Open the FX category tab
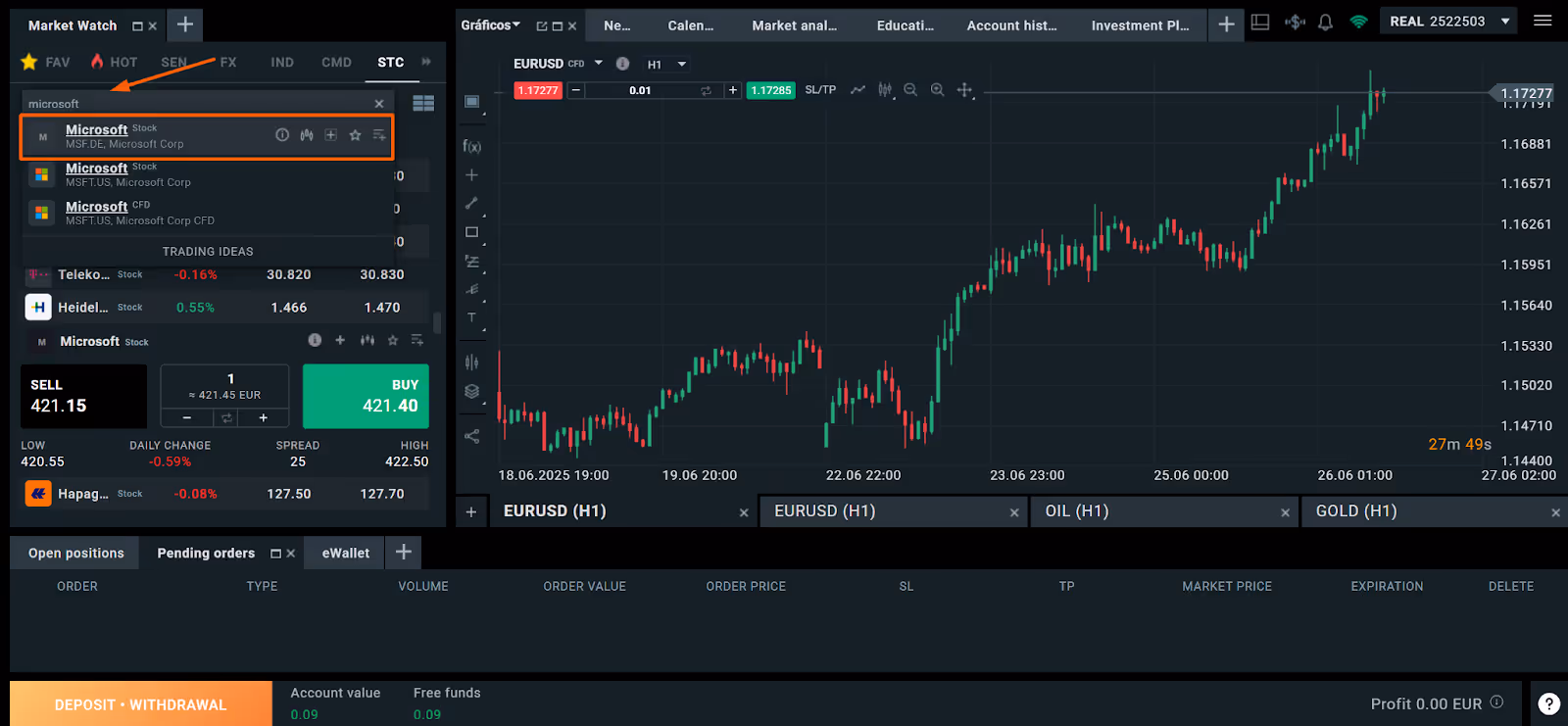This screenshot has height=726, width=1568. (x=228, y=62)
